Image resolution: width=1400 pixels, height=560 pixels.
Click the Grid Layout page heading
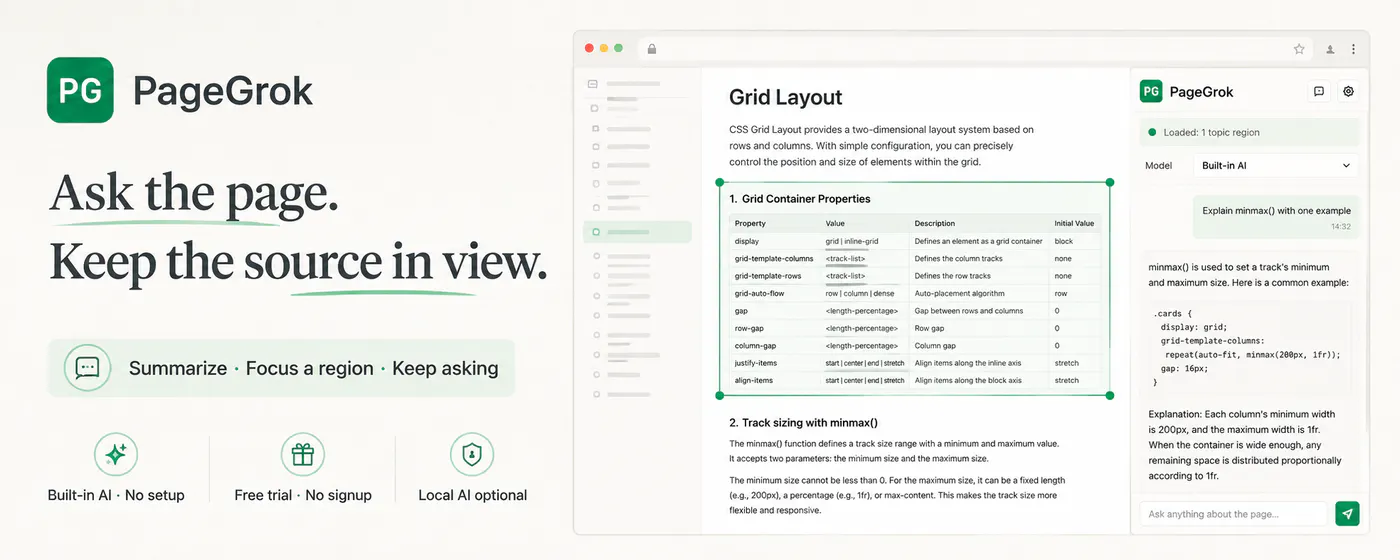click(x=786, y=97)
